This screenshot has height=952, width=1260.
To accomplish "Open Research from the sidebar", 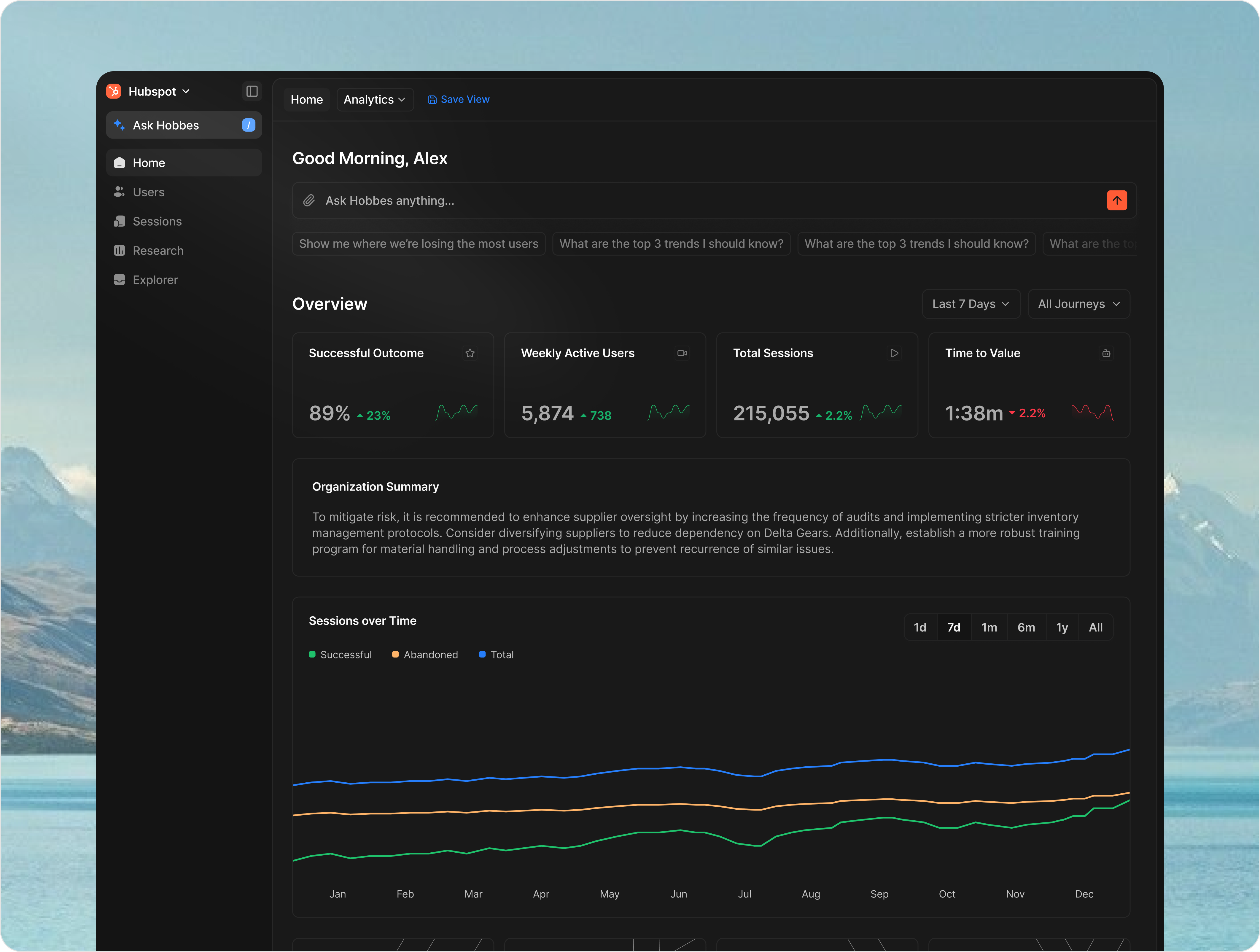I will tap(158, 251).
